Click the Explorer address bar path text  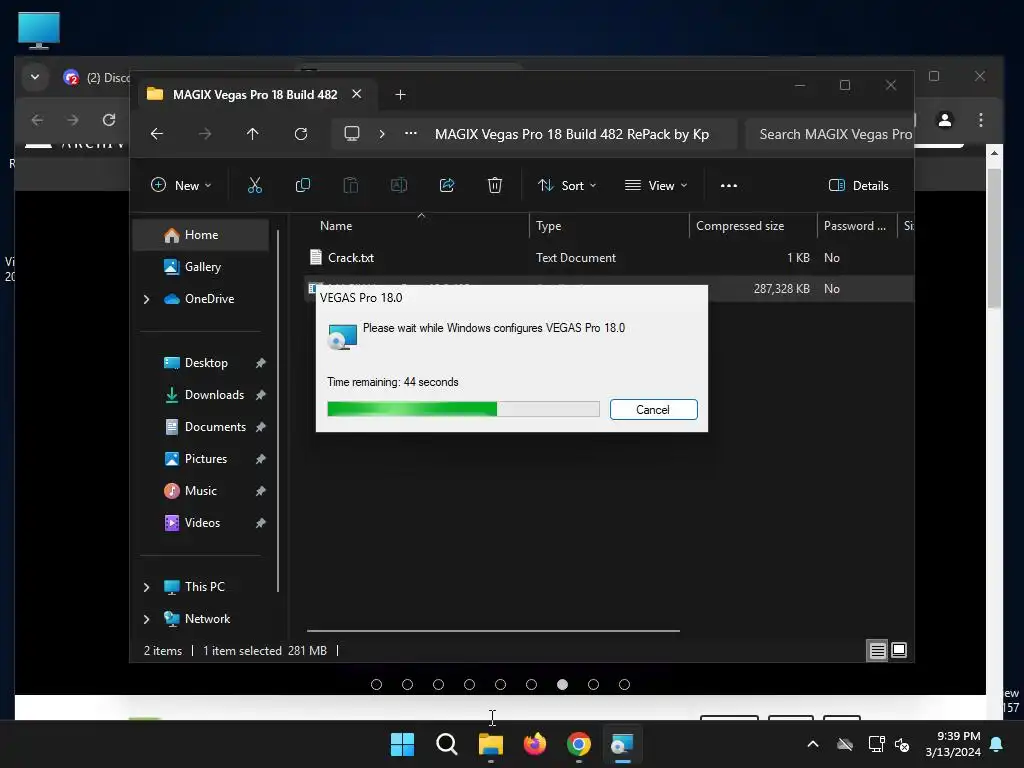571,134
